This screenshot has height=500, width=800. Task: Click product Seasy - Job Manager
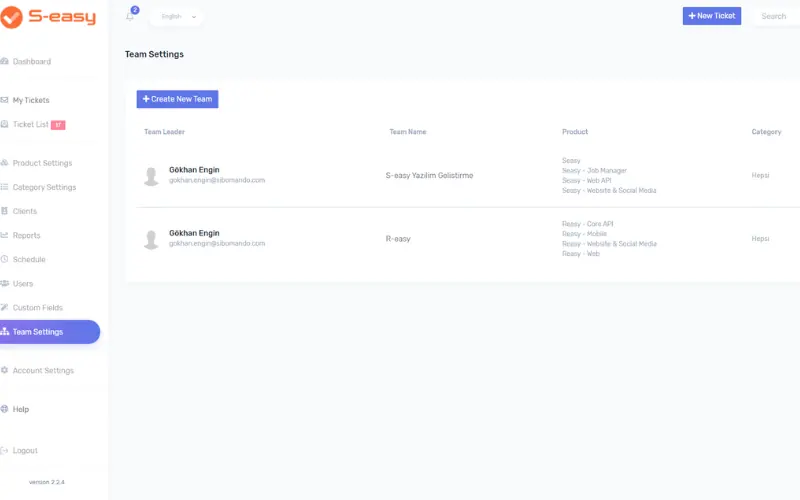[594, 170]
